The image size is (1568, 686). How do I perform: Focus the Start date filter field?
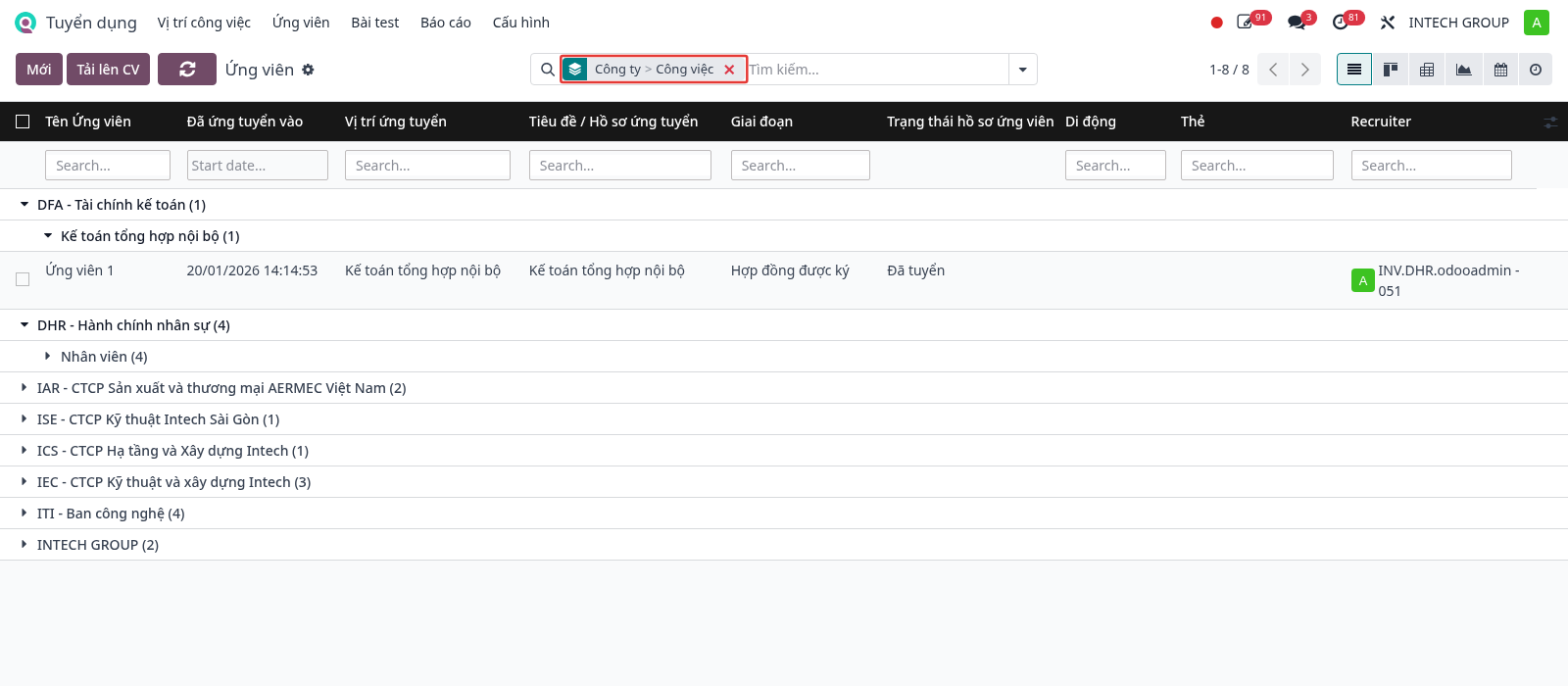pos(258,166)
